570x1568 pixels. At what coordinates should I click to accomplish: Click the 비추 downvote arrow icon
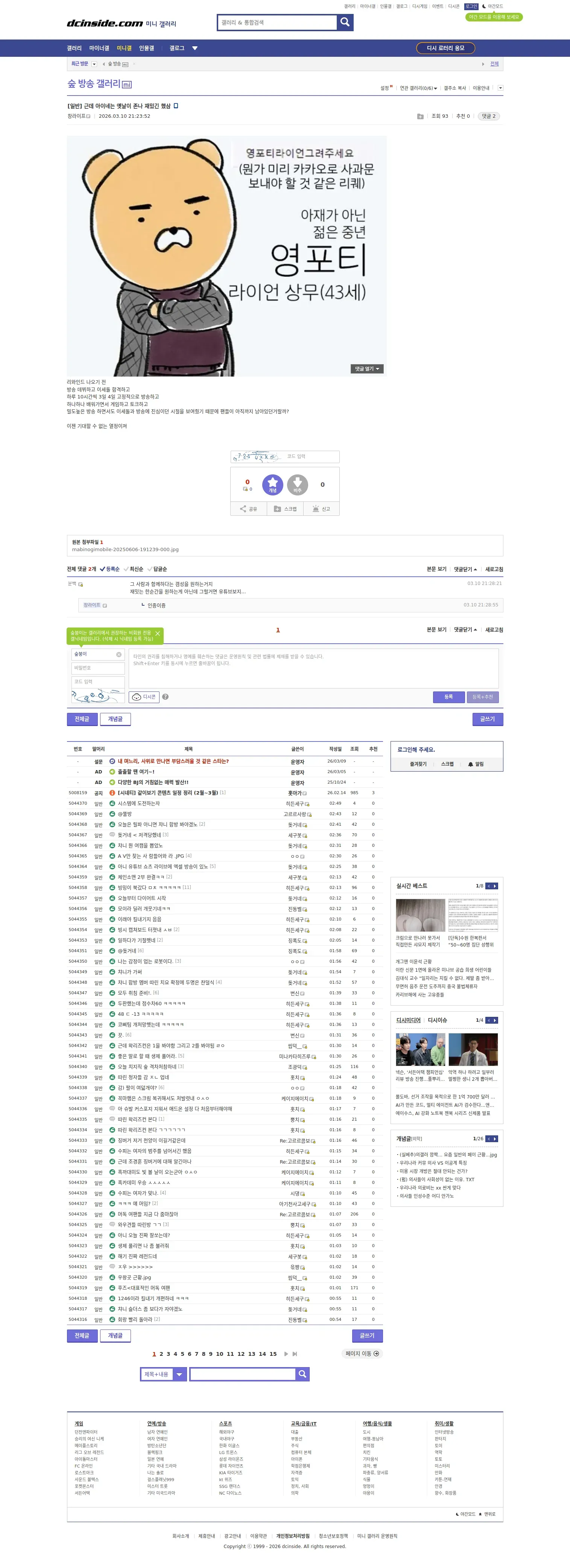[x=297, y=485]
